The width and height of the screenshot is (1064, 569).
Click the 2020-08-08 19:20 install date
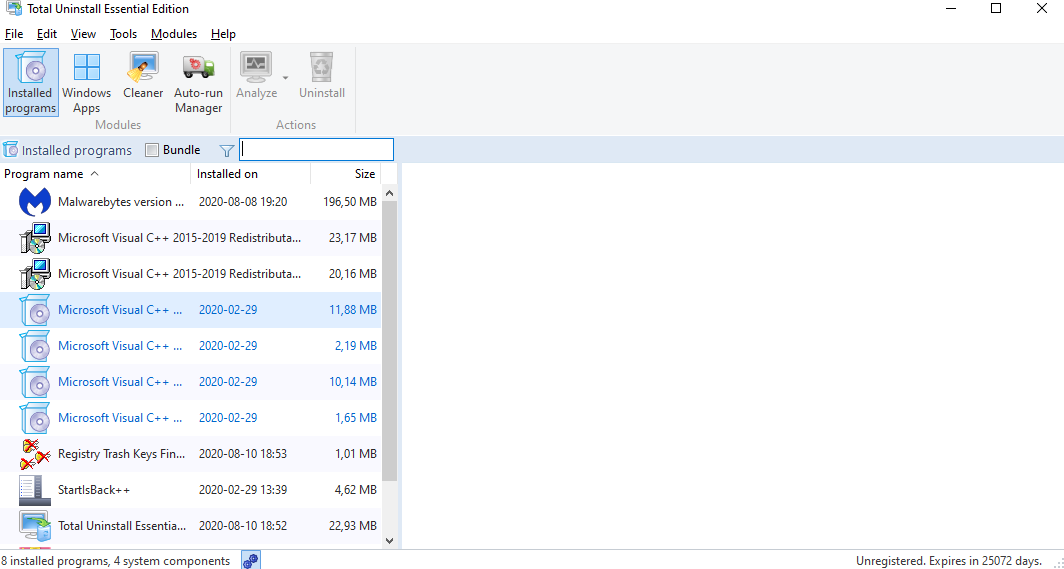point(243,202)
